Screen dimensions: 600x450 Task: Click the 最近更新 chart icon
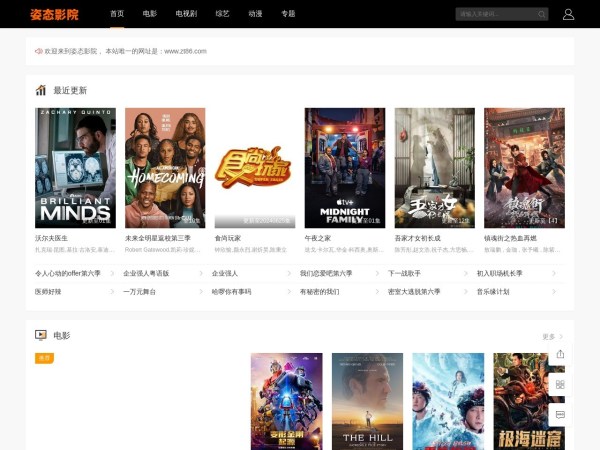pos(41,90)
